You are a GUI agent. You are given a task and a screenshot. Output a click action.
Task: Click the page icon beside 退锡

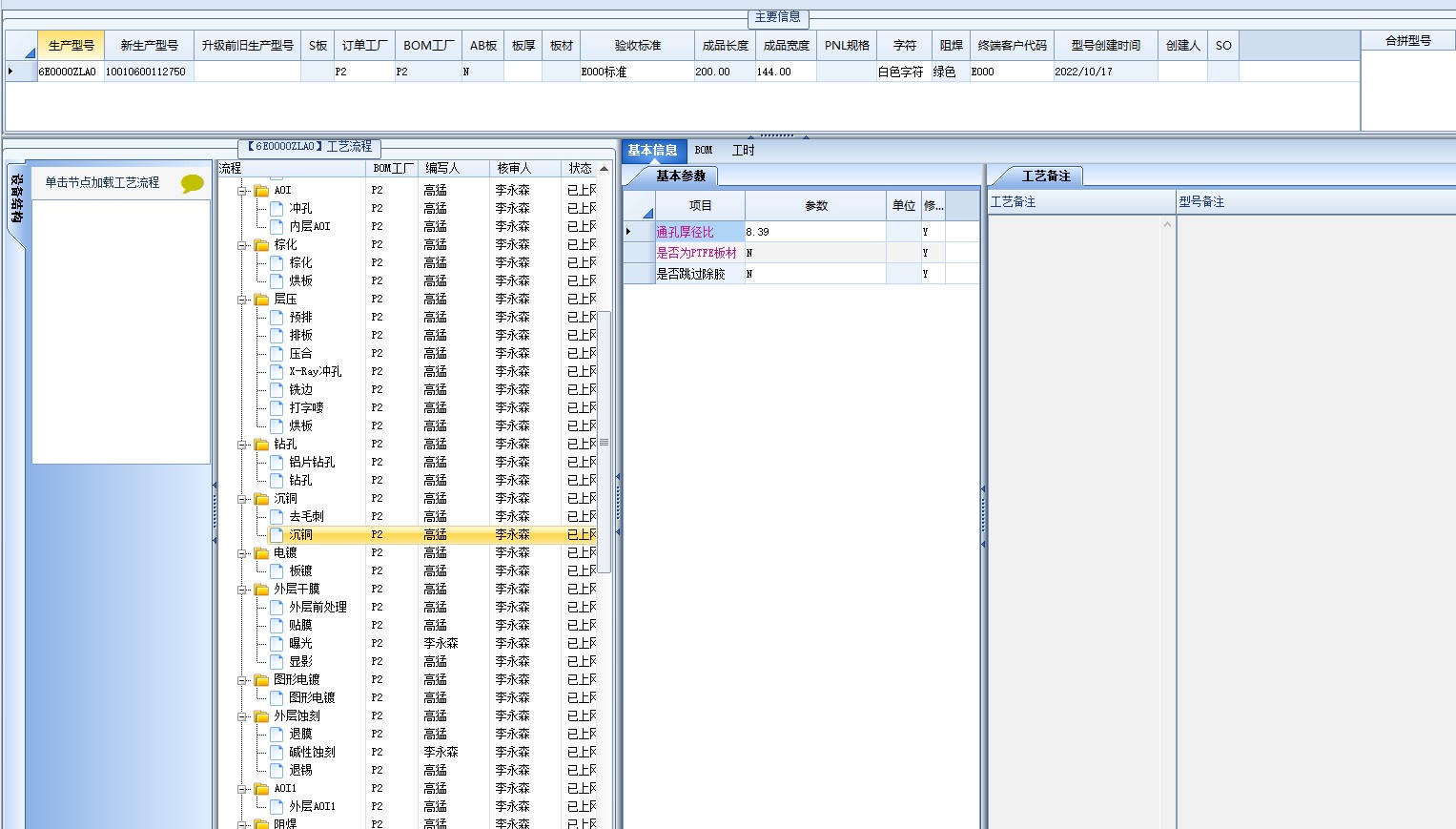coord(277,770)
